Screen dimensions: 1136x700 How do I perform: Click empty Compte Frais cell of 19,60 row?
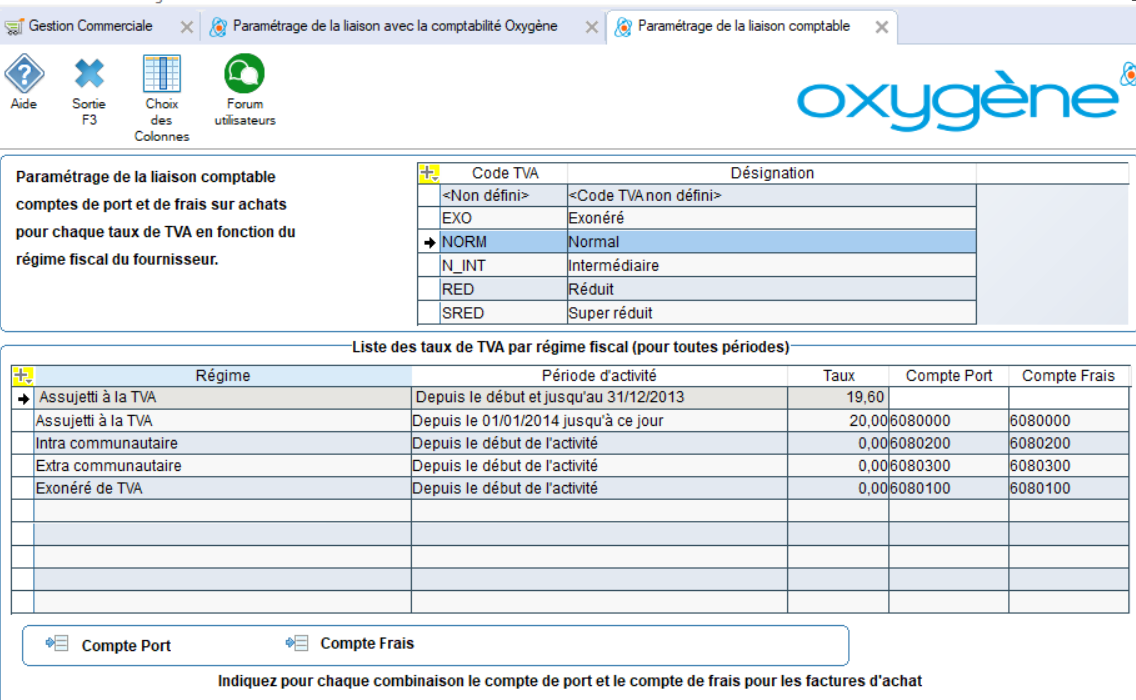1068,398
